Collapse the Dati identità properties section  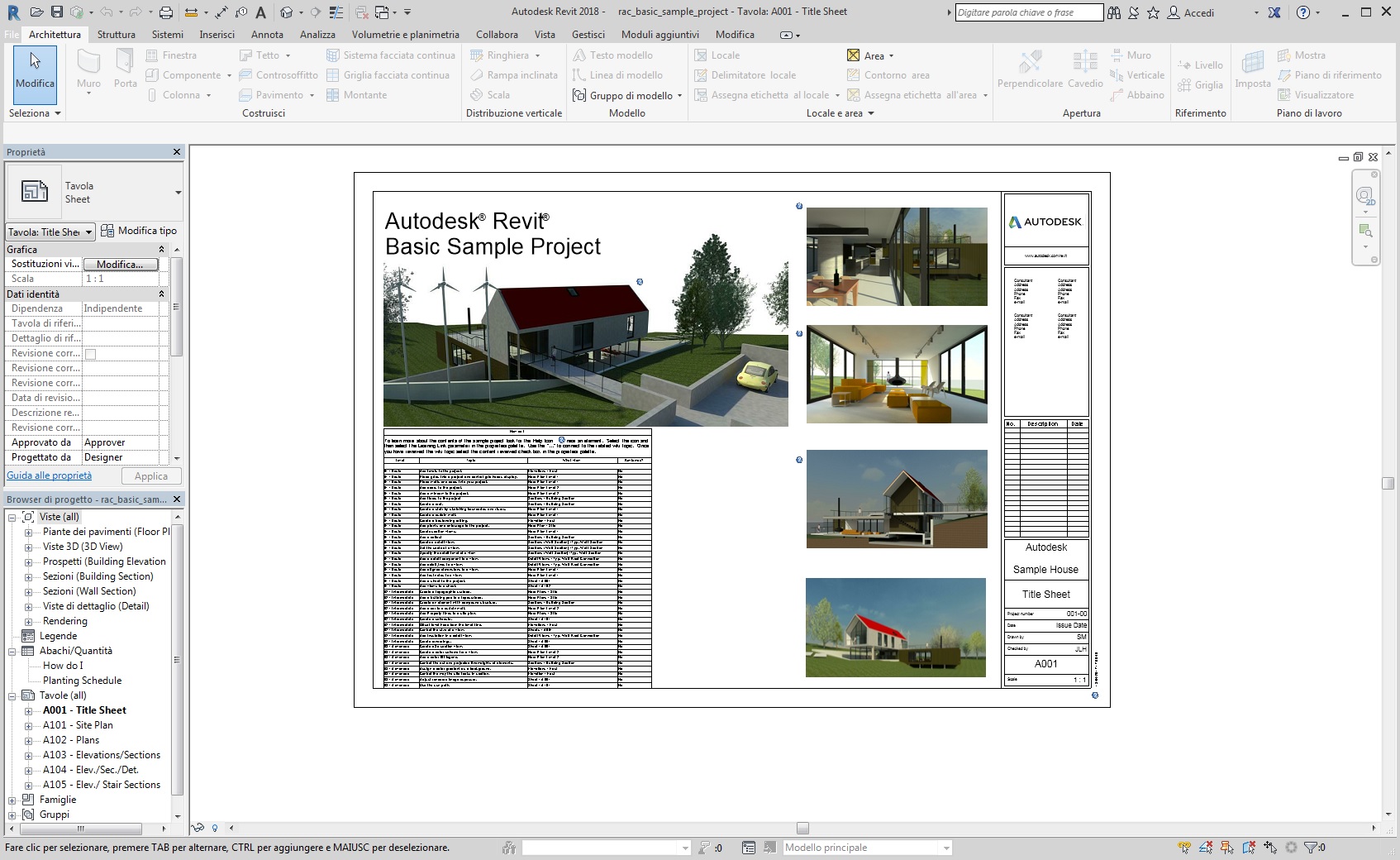[x=161, y=294]
